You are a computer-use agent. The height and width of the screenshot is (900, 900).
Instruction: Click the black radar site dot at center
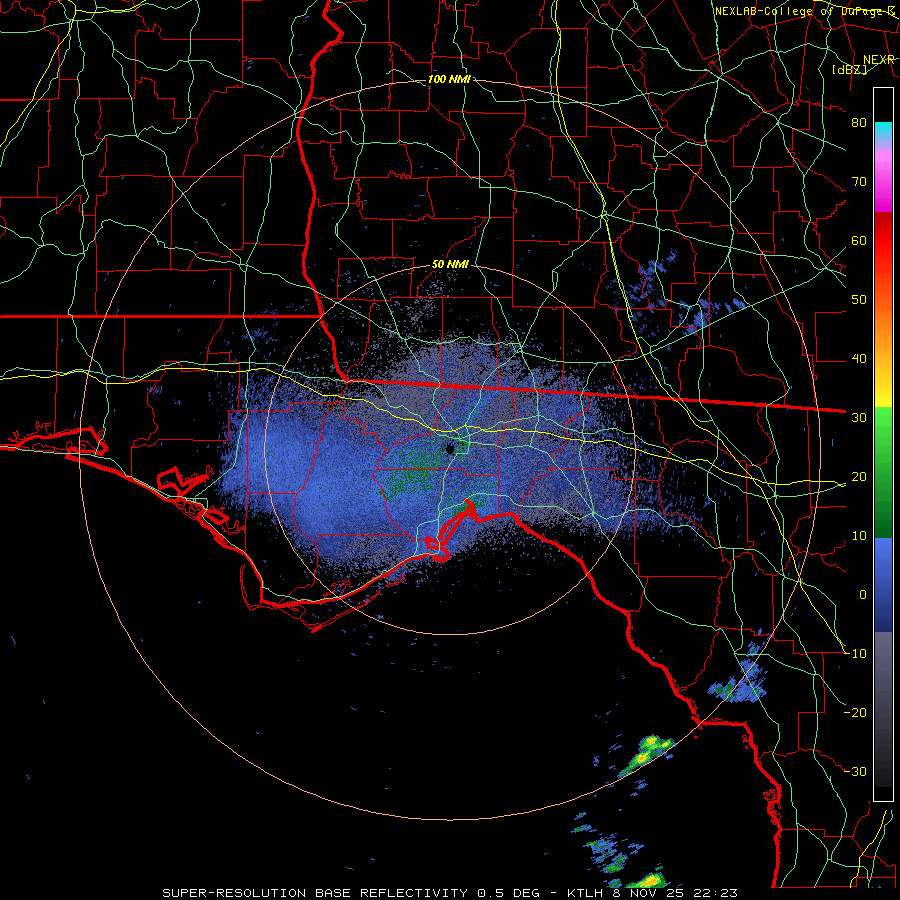[x=451, y=449]
